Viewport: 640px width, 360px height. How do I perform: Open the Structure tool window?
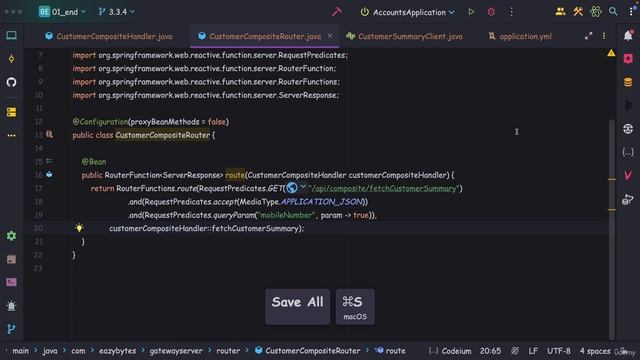[11, 112]
